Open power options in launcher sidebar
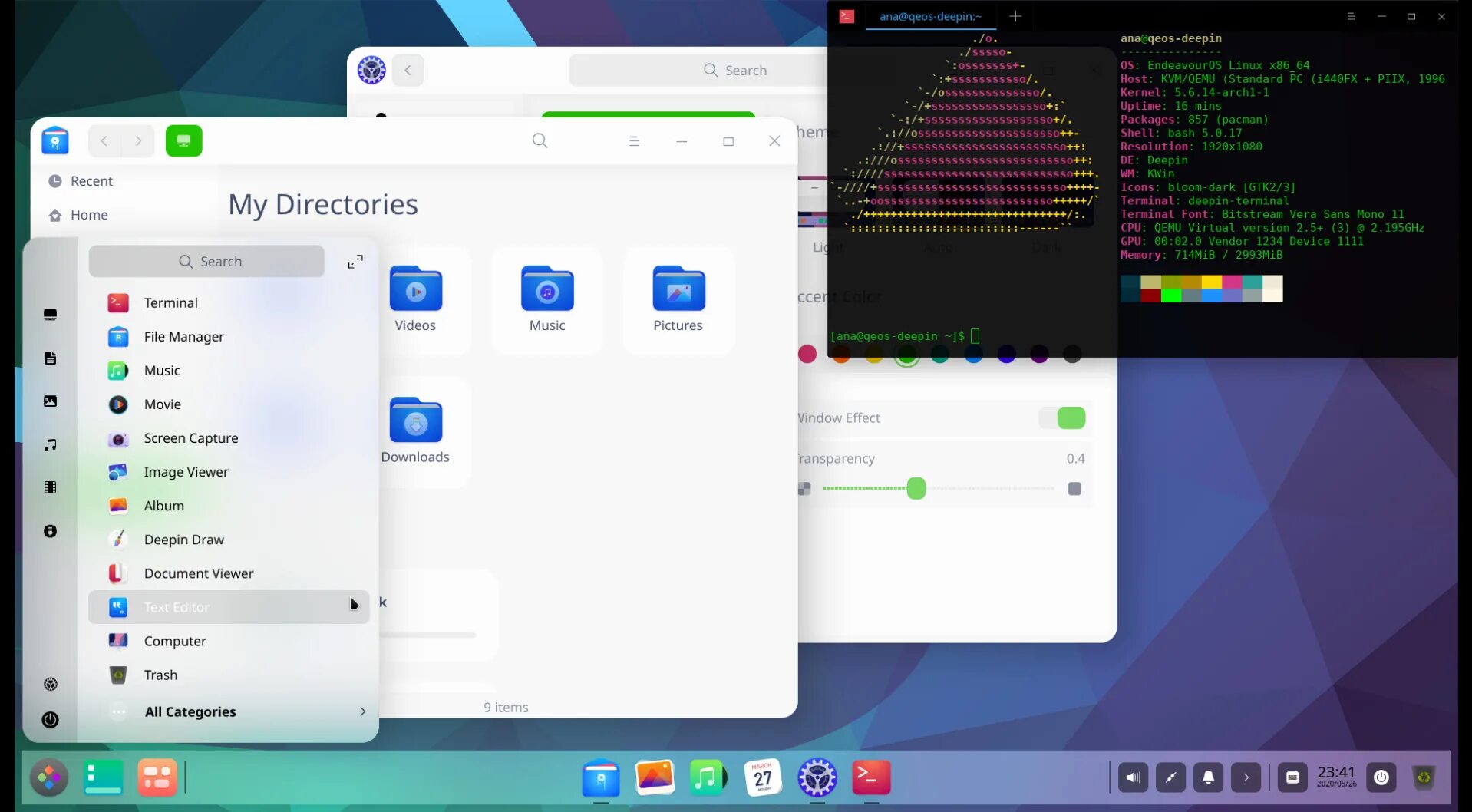This screenshot has height=812, width=1472. point(51,720)
